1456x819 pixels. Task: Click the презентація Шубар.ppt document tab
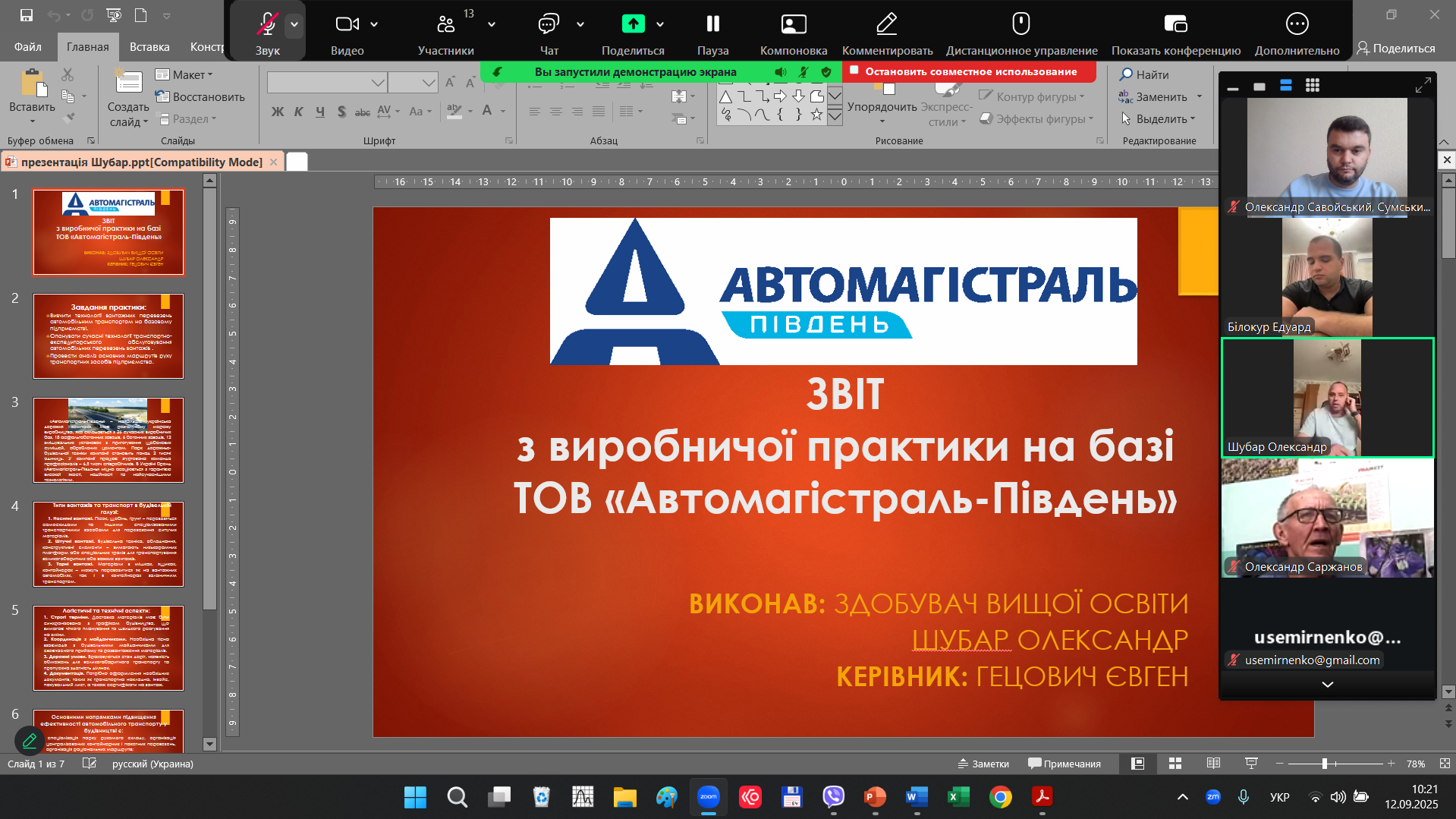point(142,162)
